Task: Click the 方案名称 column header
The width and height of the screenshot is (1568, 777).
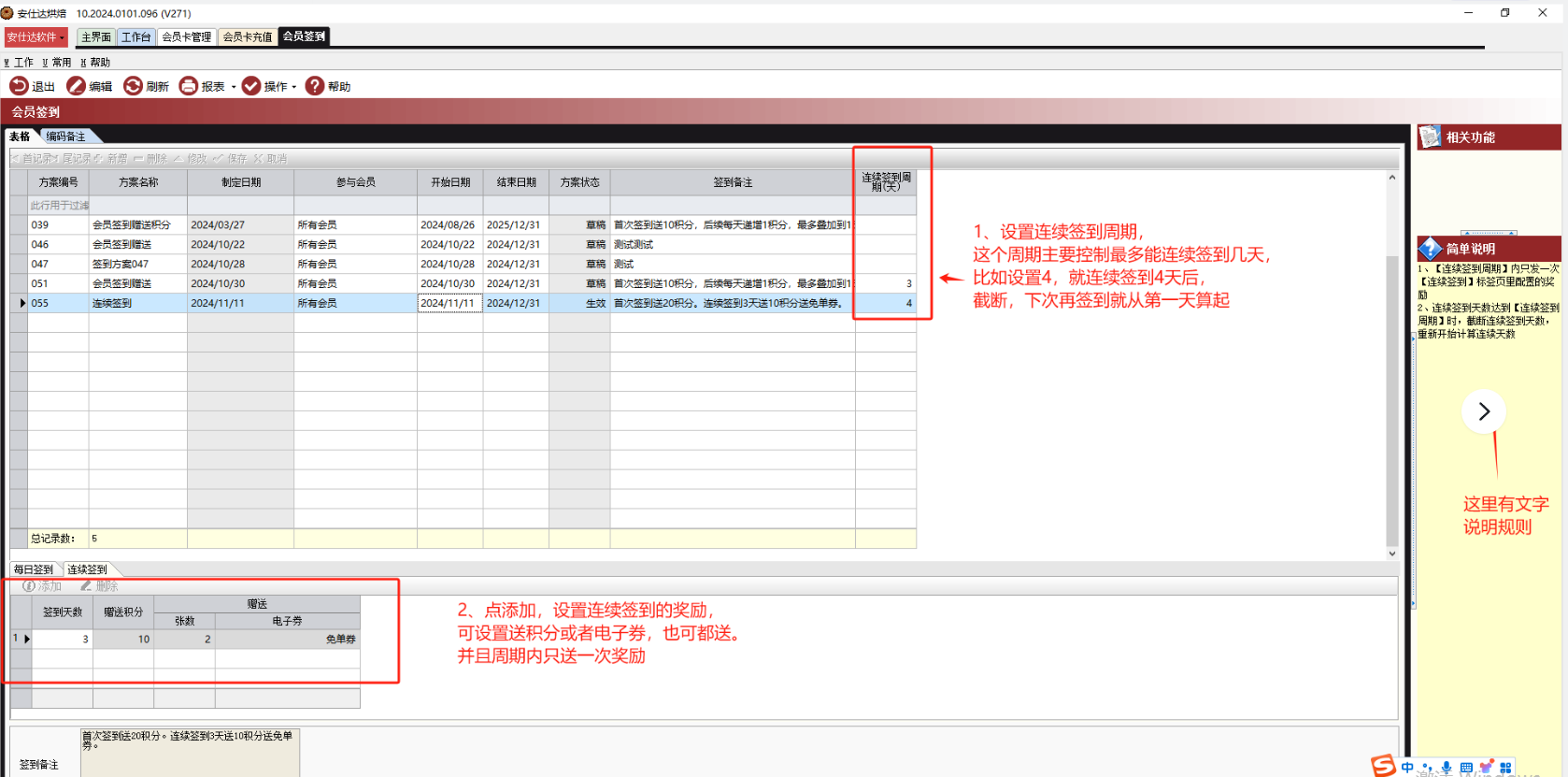Action: point(138,182)
